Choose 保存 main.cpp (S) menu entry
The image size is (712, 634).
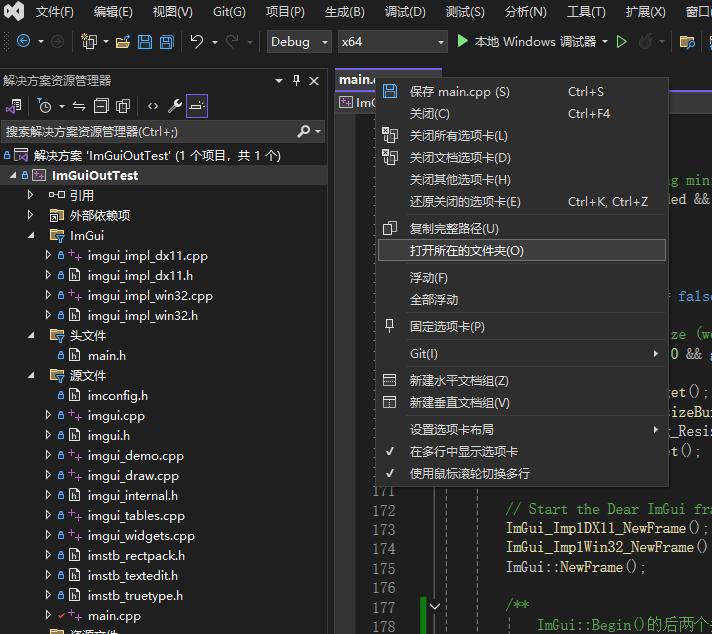point(522,92)
